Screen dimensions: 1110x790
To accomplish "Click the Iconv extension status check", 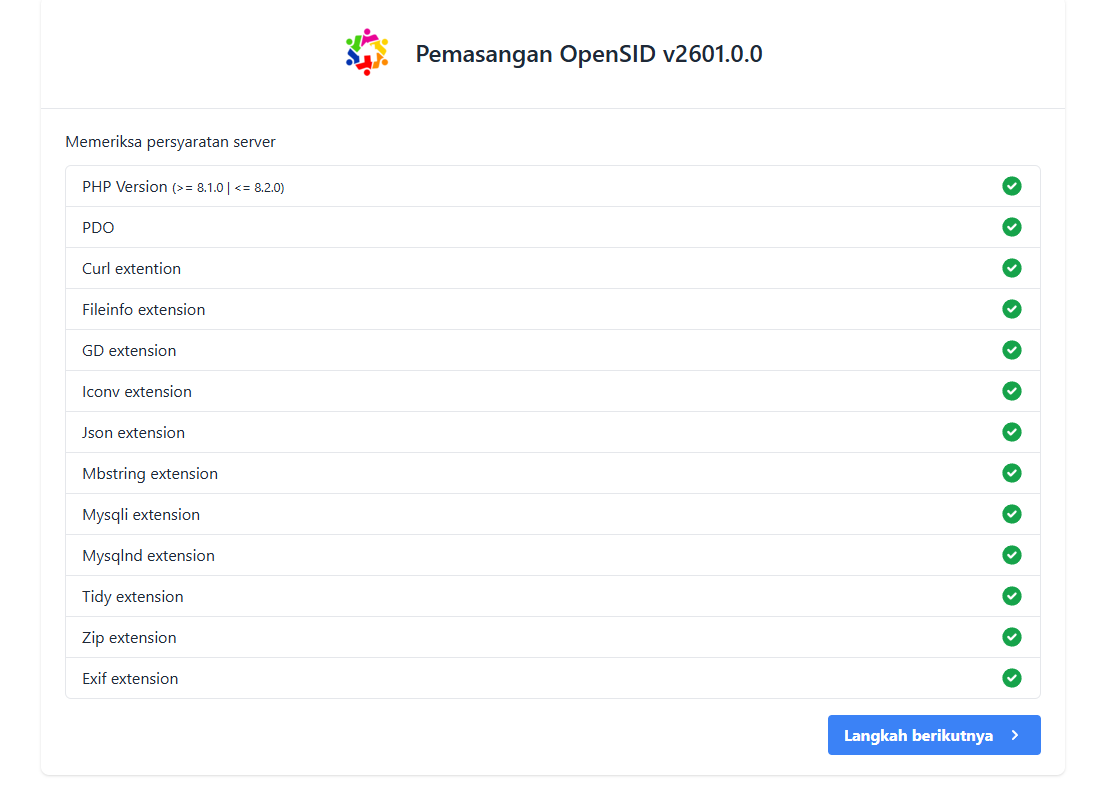I will coord(1012,391).
